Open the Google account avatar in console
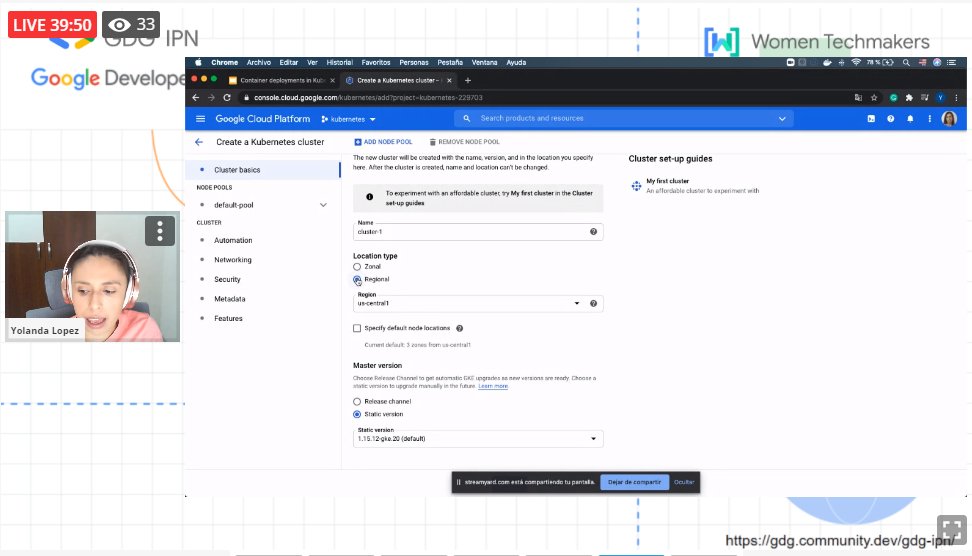Image resolution: width=972 pixels, height=556 pixels. point(949,118)
